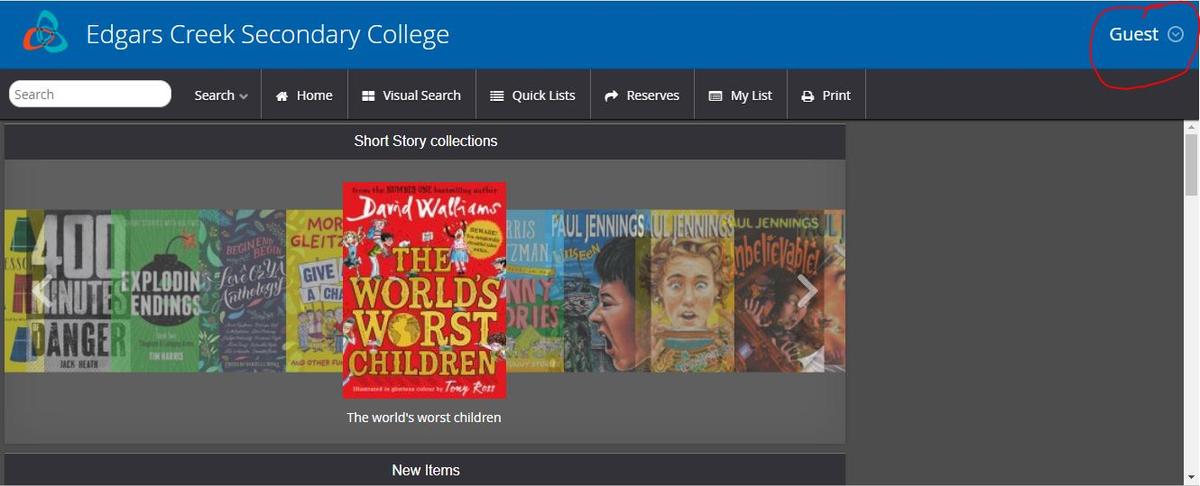Open the Quick Lists menu

click(x=533, y=95)
